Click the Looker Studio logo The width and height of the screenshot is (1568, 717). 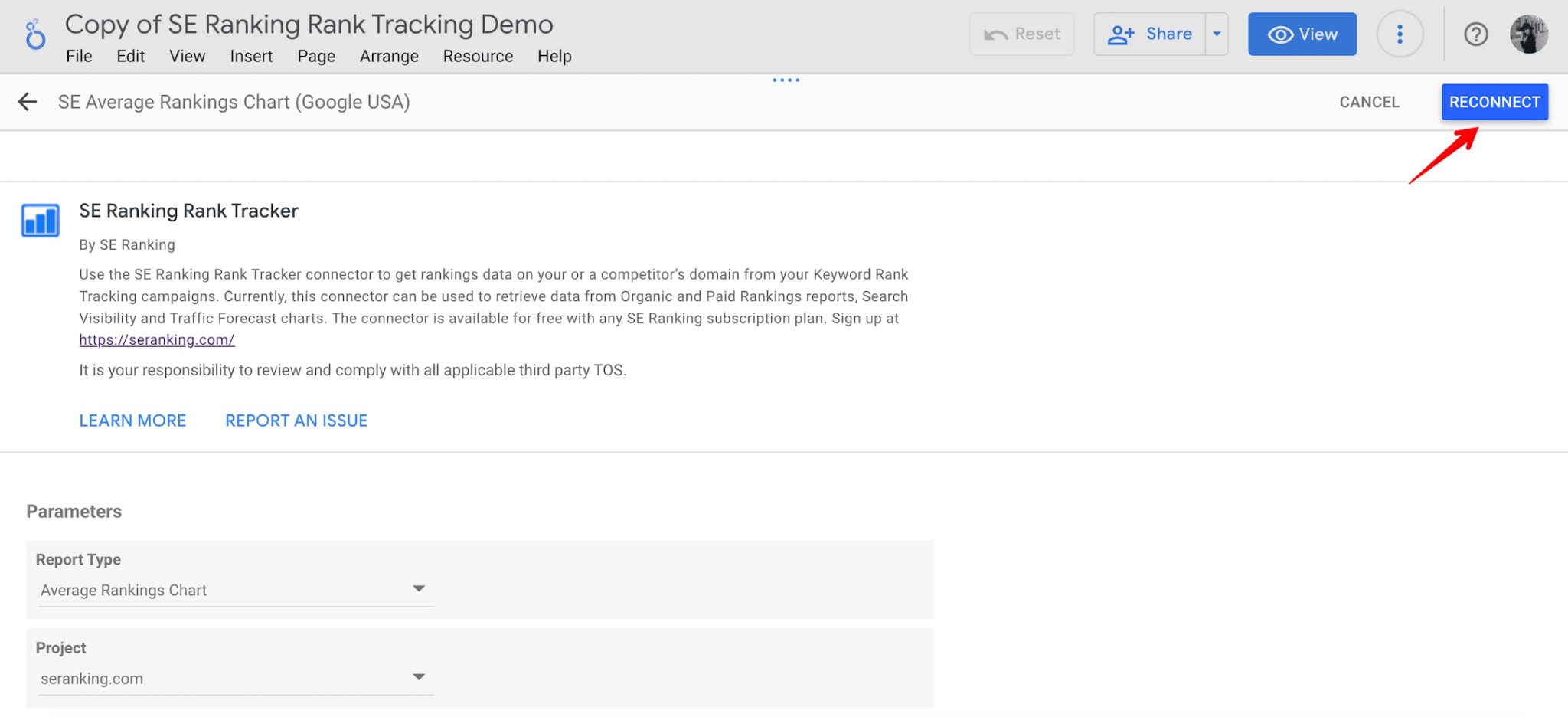(x=34, y=34)
